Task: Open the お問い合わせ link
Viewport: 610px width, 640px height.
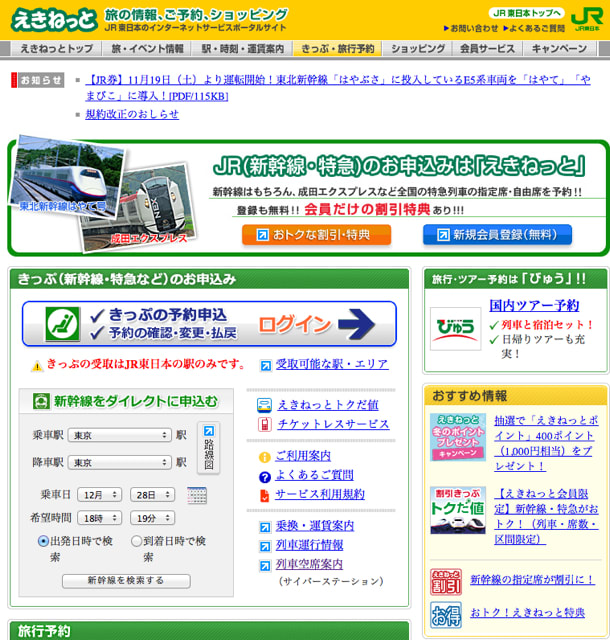Action: pyautogui.click(x=471, y=28)
